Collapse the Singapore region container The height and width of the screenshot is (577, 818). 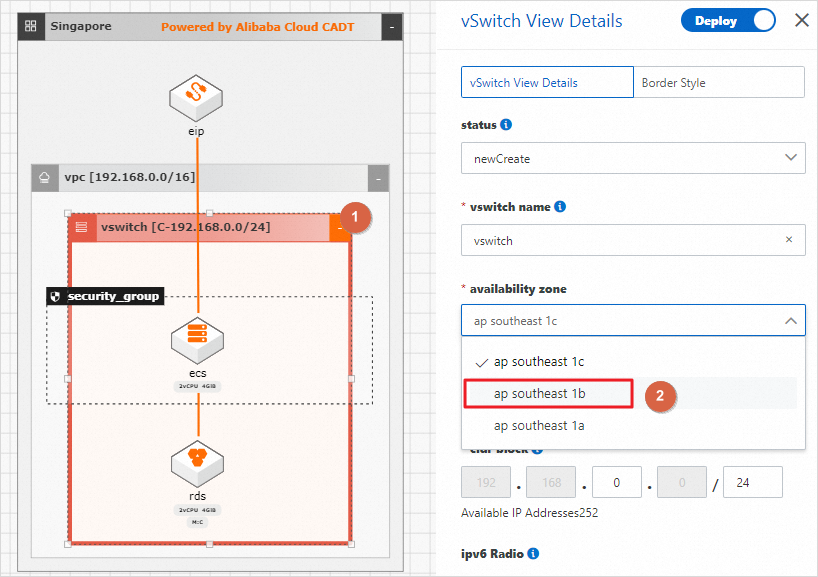[x=392, y=27]
